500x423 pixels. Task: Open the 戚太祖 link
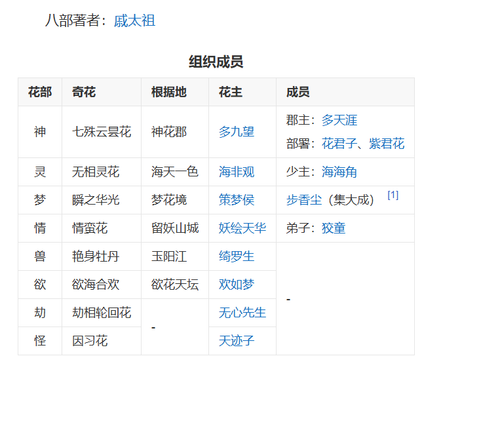(x=134, y=21)
